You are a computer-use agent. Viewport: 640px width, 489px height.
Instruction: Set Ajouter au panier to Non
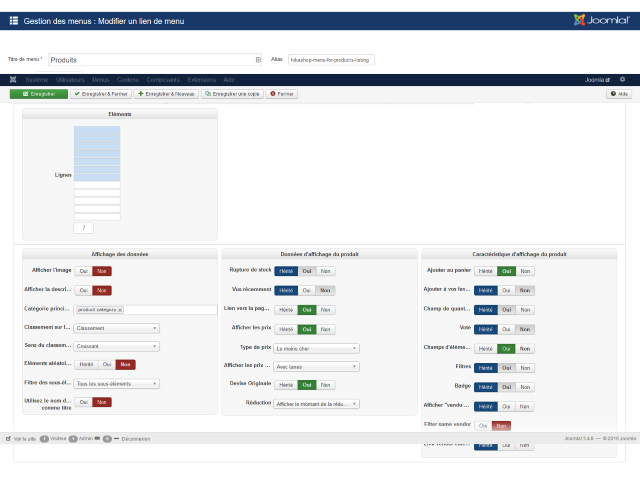[525, 271]
